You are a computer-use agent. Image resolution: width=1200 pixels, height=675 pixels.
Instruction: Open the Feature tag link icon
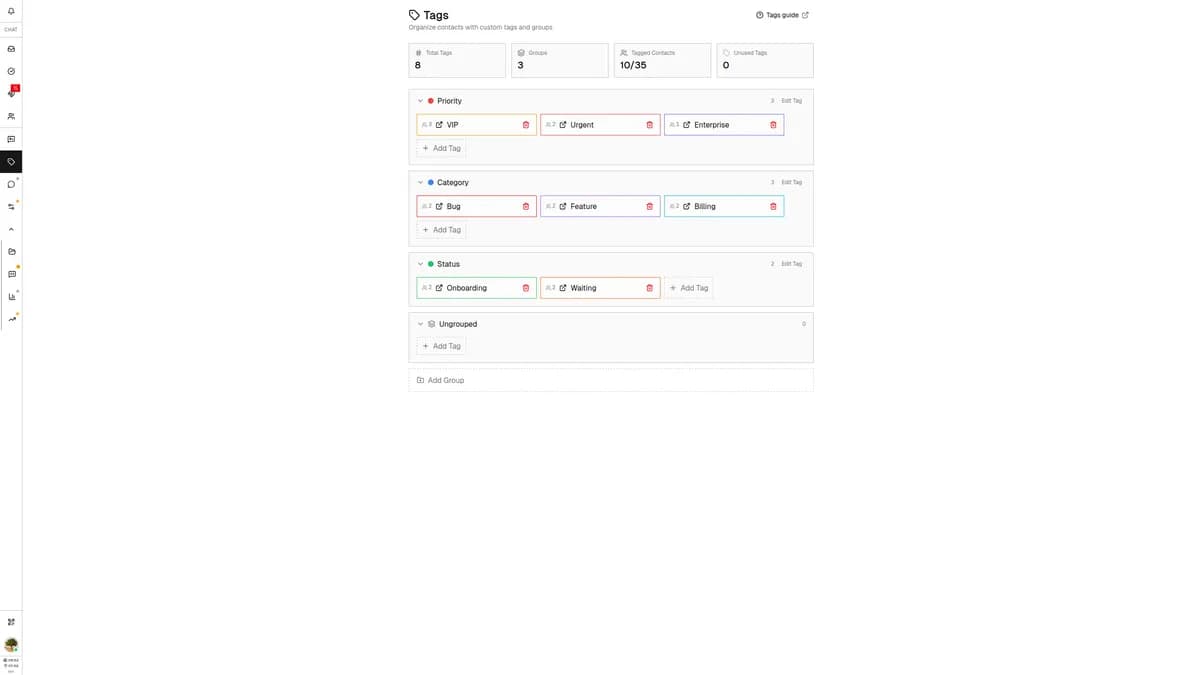pyautogui.click(x=563, y=206)
